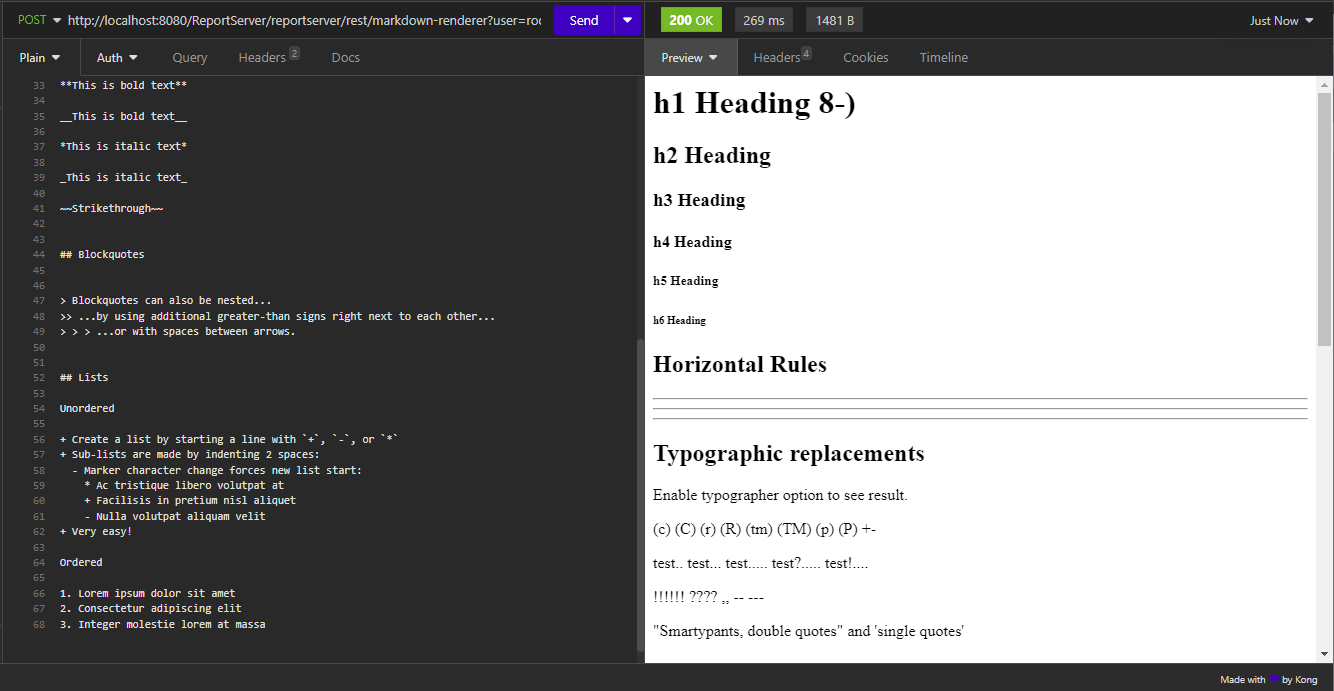Image resolution: width=1334 pixels, height=691 pixels.
Task: Click the response preview scrollbar thumb
Action: tap(1324, 219)
